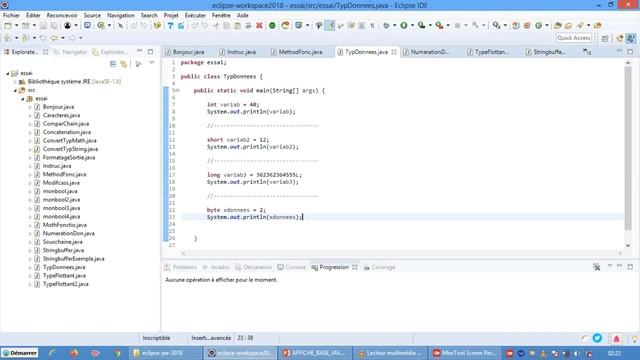
Task: Click the Coverage run icon
Action: click(421, 25)
